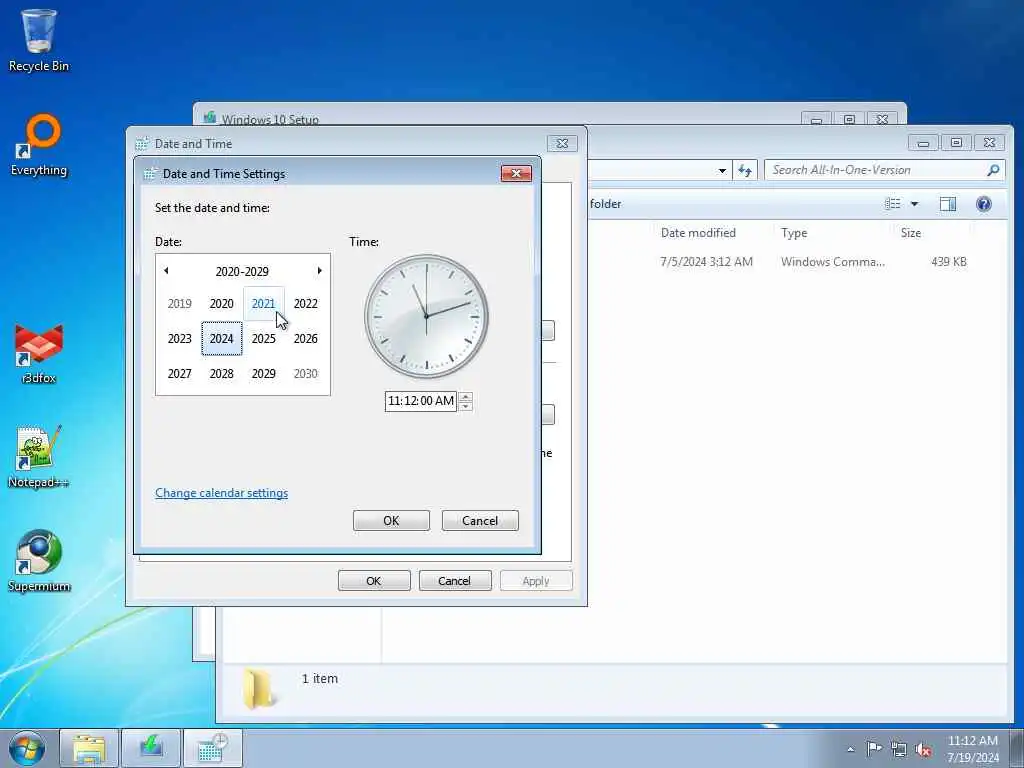Select year 2028 in the calendar
Viewport: 1024px width, 768px height.
pos(221,374)
